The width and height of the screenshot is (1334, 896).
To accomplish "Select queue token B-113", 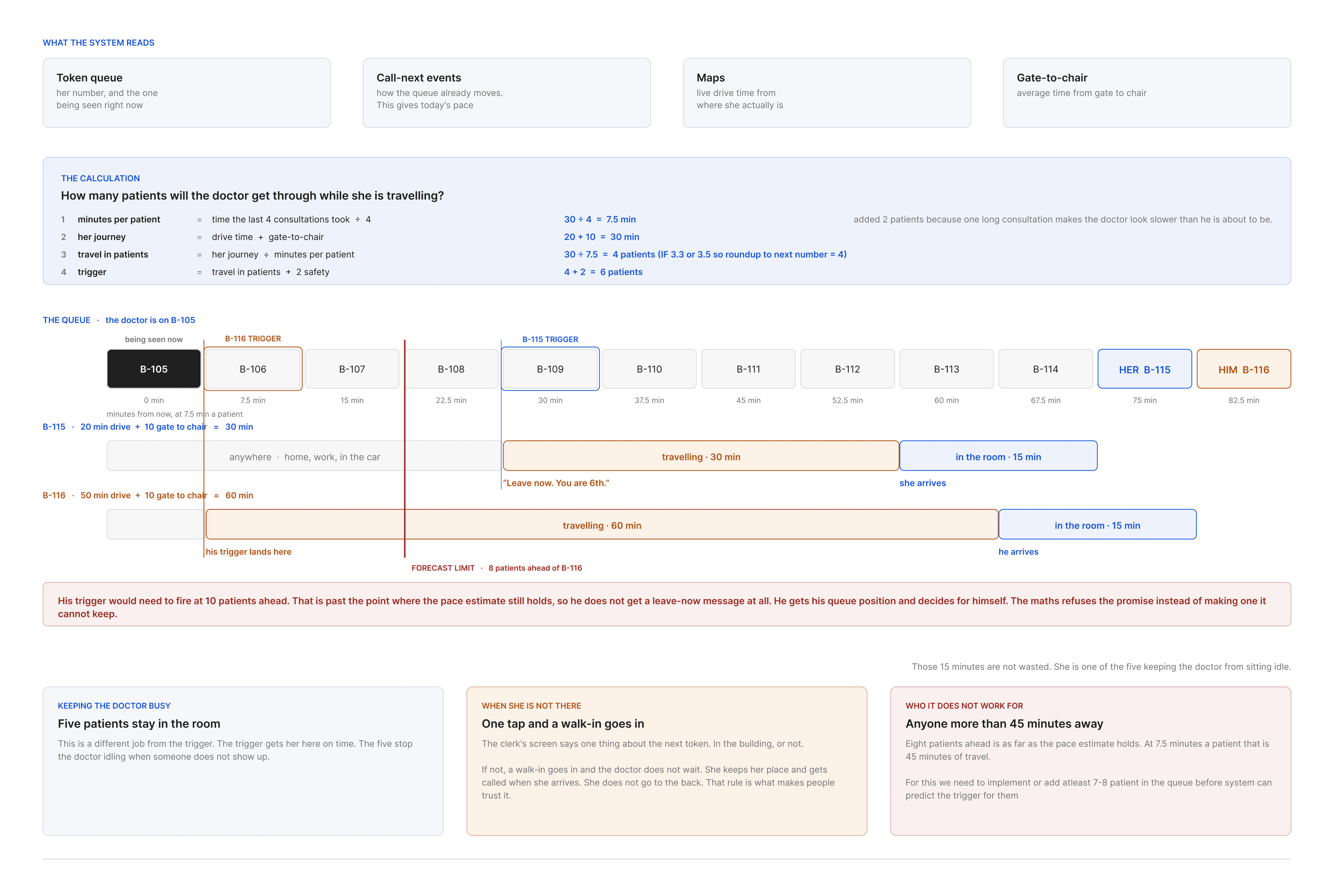I will [x=947, y=369].
